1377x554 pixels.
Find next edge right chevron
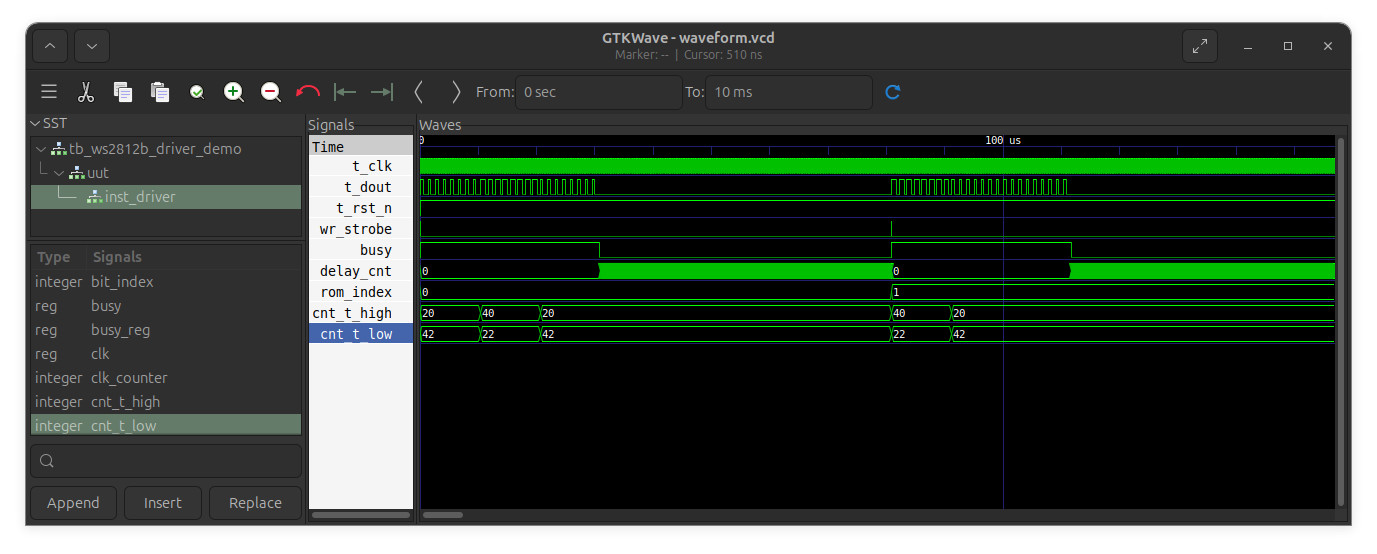click(x=456, y=92)
